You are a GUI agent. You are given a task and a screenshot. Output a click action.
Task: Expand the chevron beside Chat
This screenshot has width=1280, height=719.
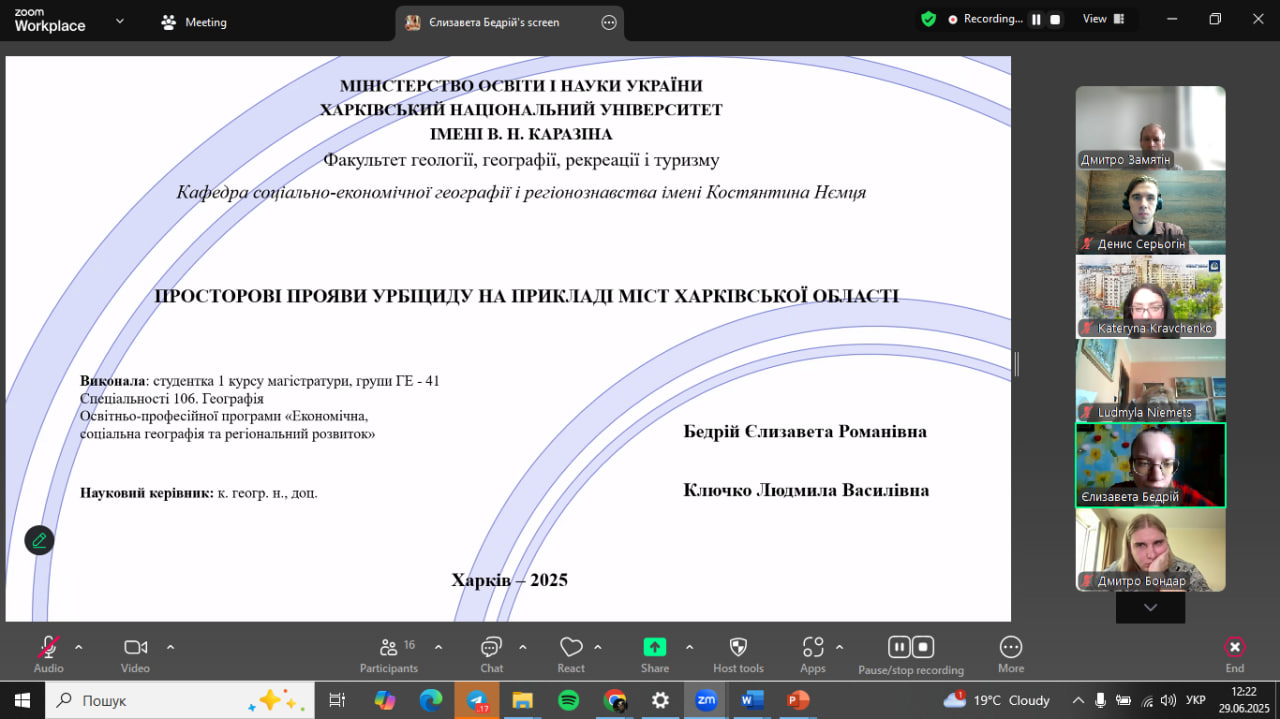click(x=522, y=647)
